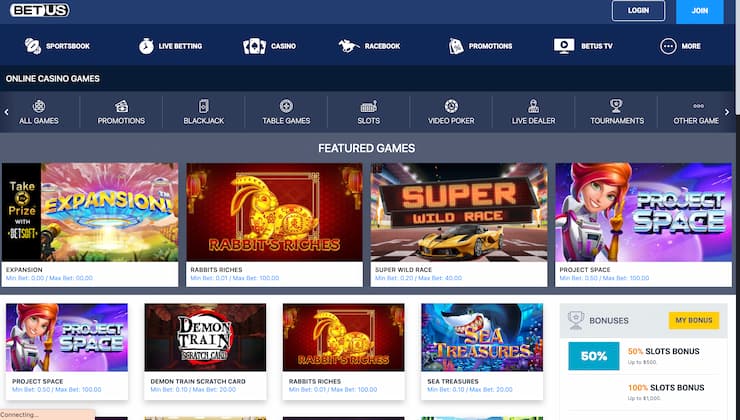Click the EXPANSION game title text

(24, 270)
